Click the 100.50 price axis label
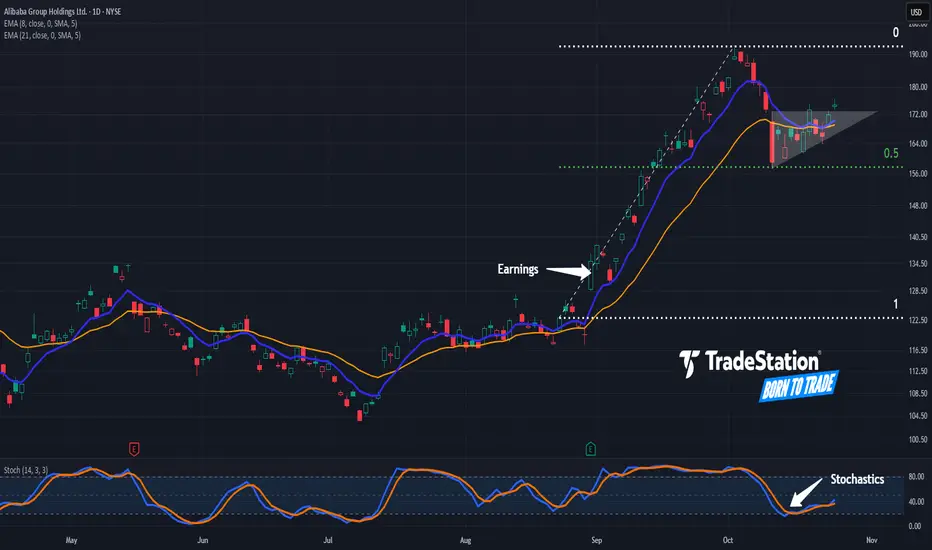Screen dimensions: 932x550 point(918,439)
